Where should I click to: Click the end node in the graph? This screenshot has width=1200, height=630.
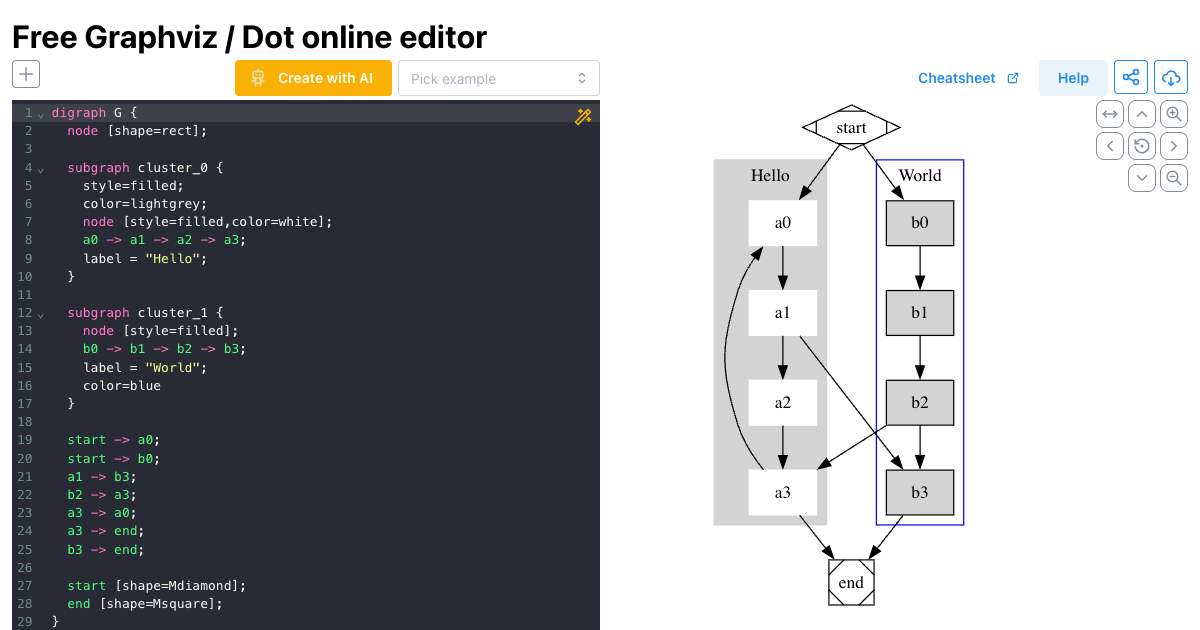[x=851, y=583]
